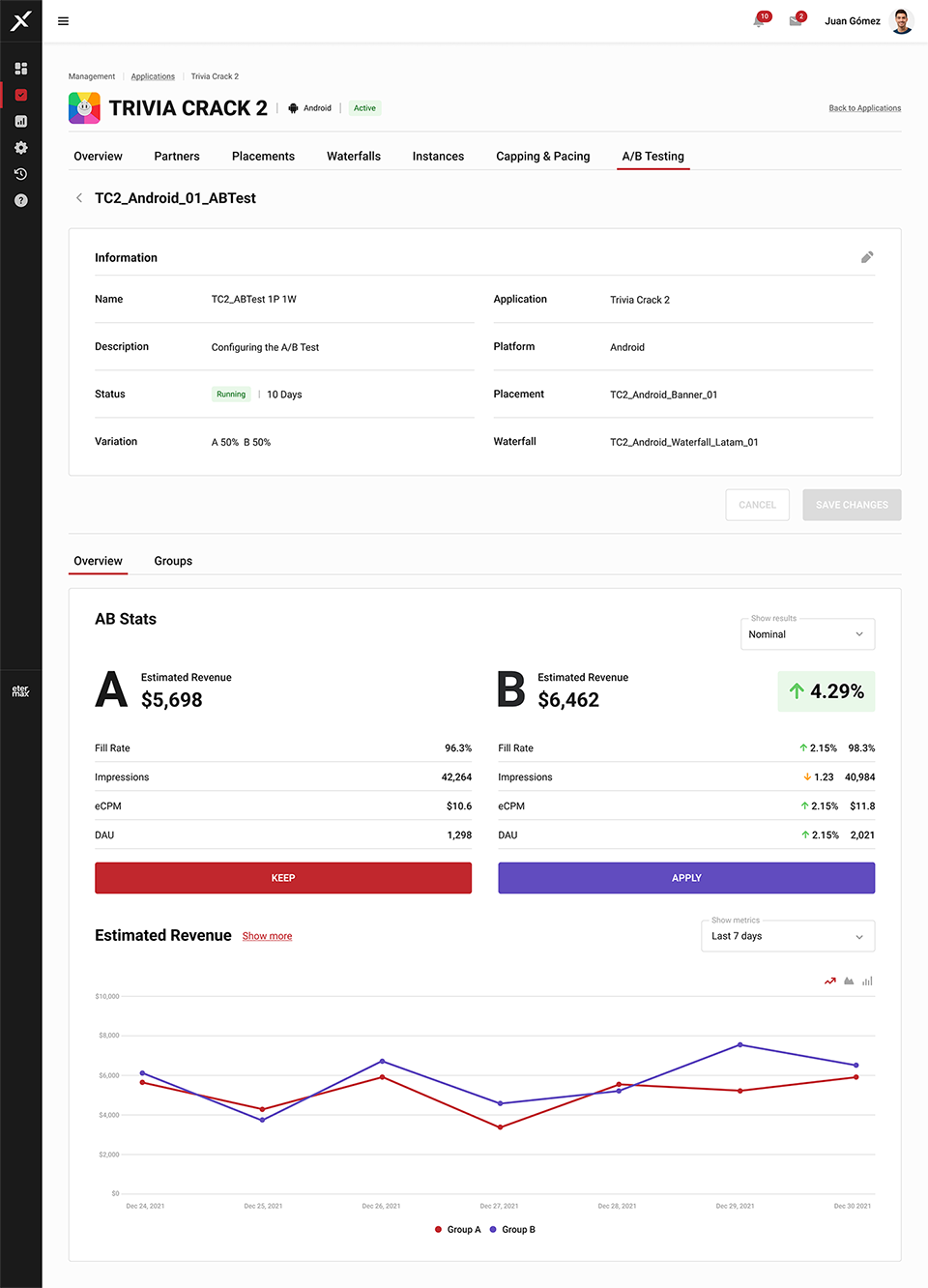Open the hamburger menu
Screen dimensions: 928x1288
coord(63,21)
